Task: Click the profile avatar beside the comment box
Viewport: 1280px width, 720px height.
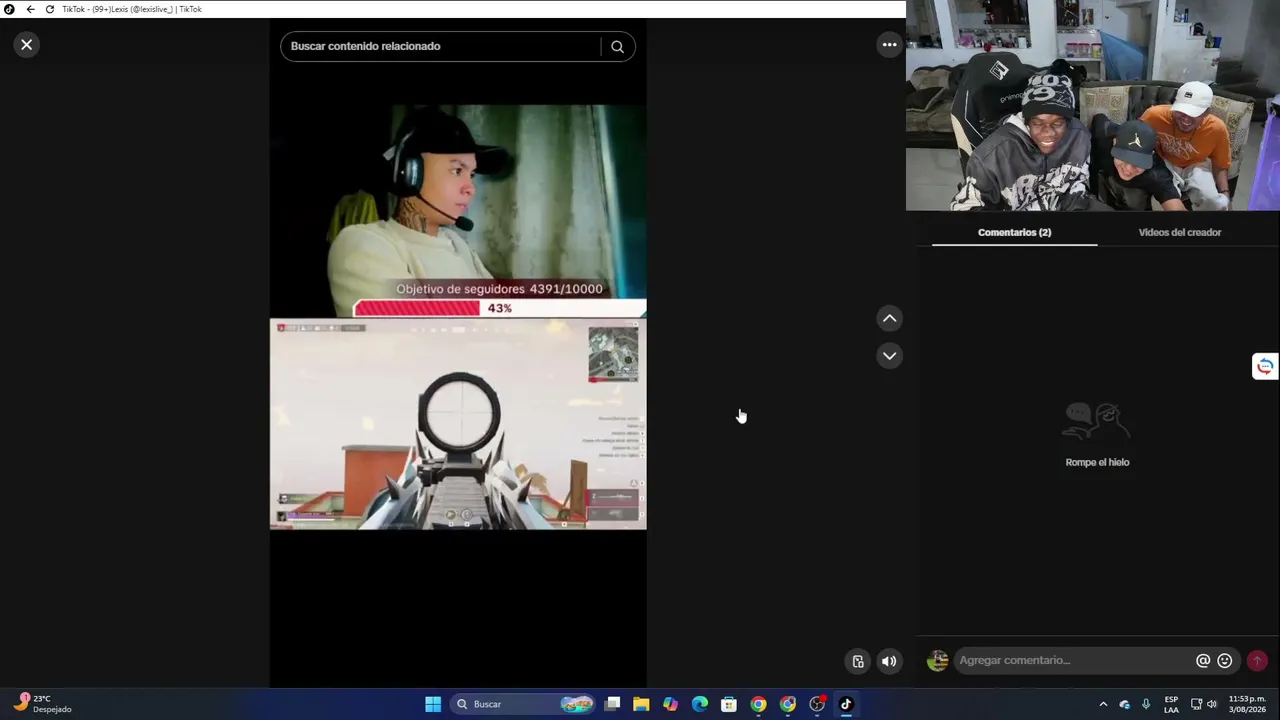Action: [937, 660]
